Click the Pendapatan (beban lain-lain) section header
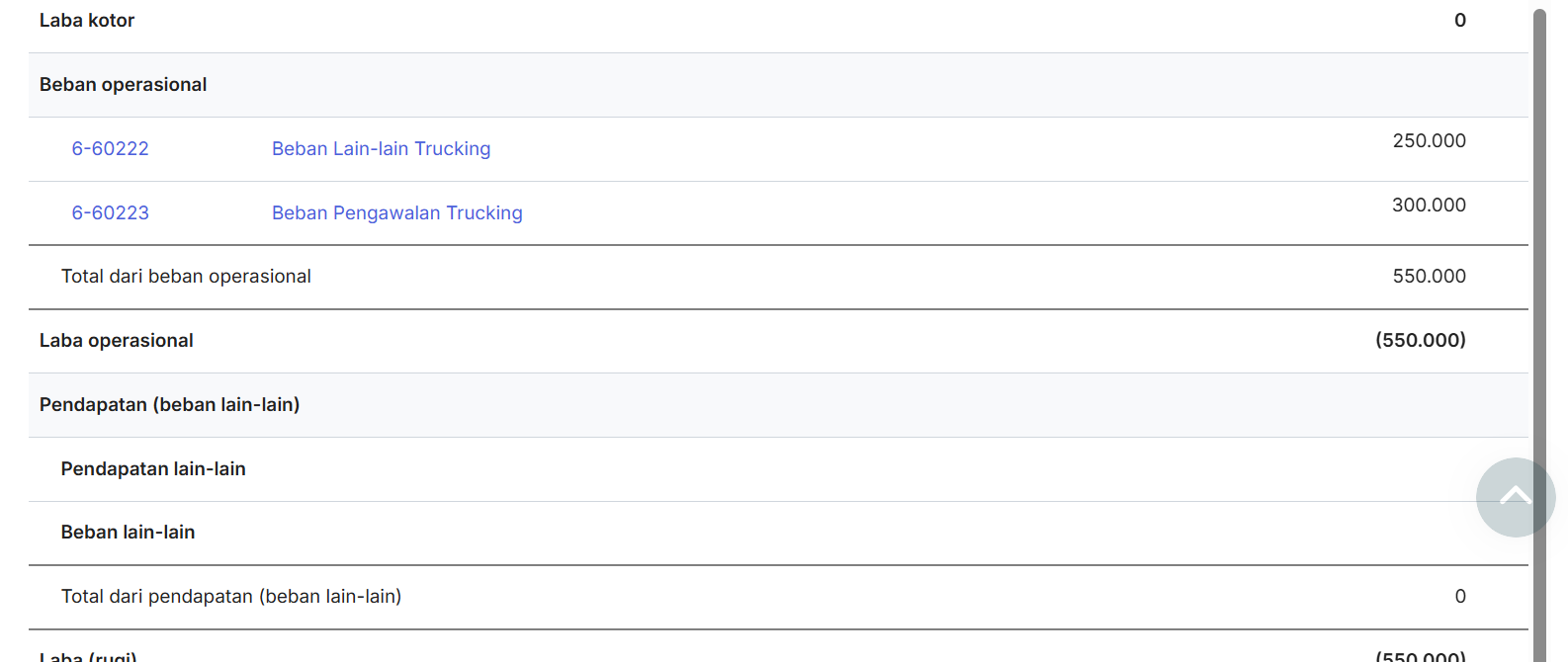 [x=169, y=405]
